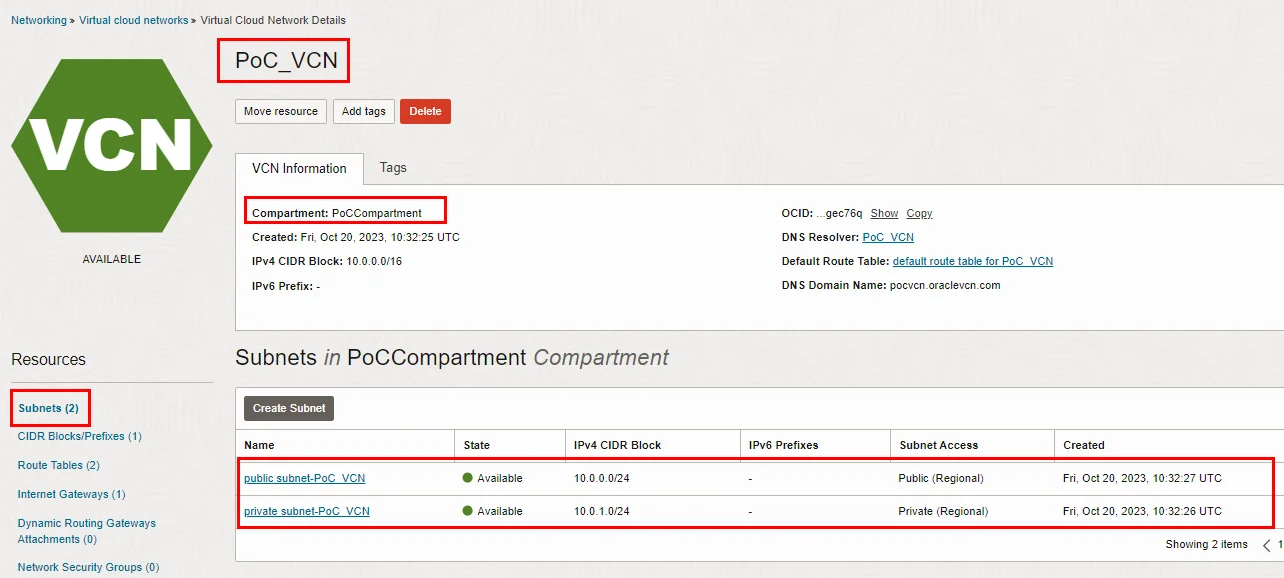Click the Add tags button
Image resolution: width=1284 pixels, height=578 pixels.
(363, 111)
